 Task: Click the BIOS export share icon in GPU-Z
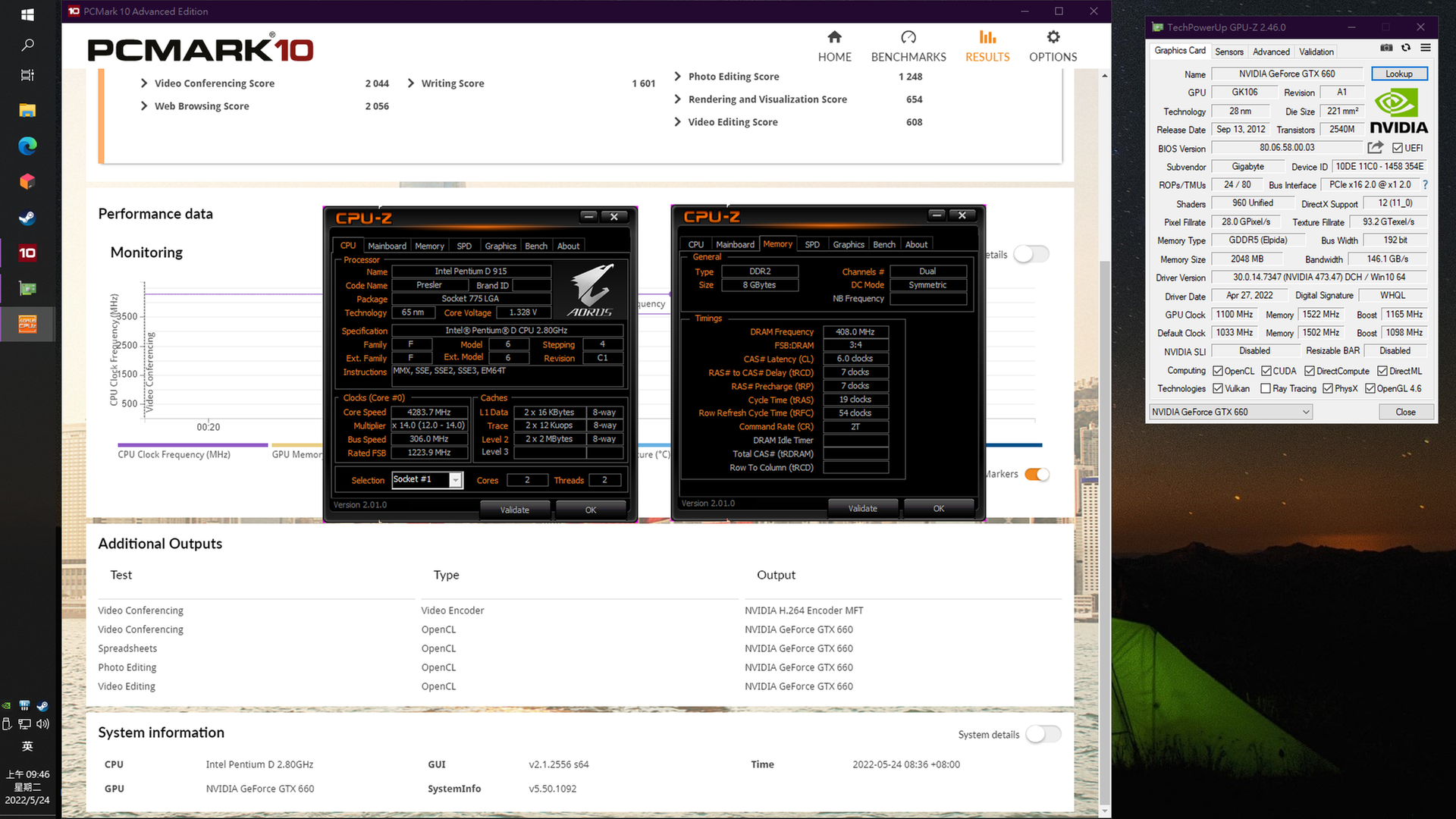click(x=1376, y=147)
